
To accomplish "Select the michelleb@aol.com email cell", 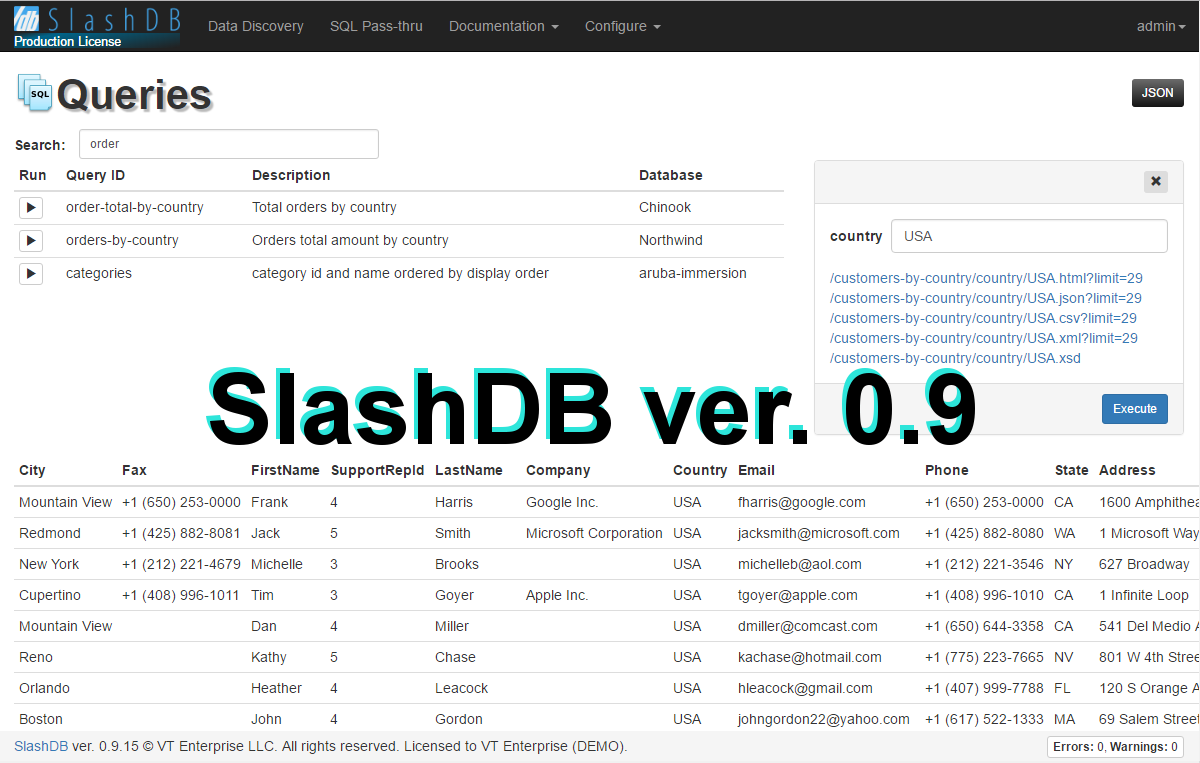I will pyautogui.click(x=800, y=565).
